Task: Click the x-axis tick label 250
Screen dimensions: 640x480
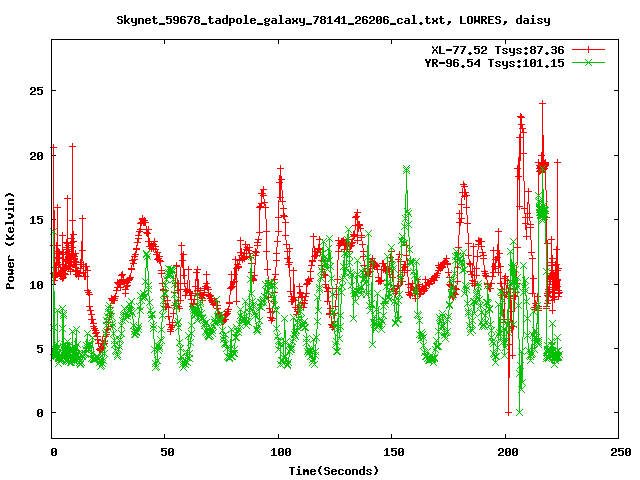Action: pyautogui.click(x=621, y=452)
